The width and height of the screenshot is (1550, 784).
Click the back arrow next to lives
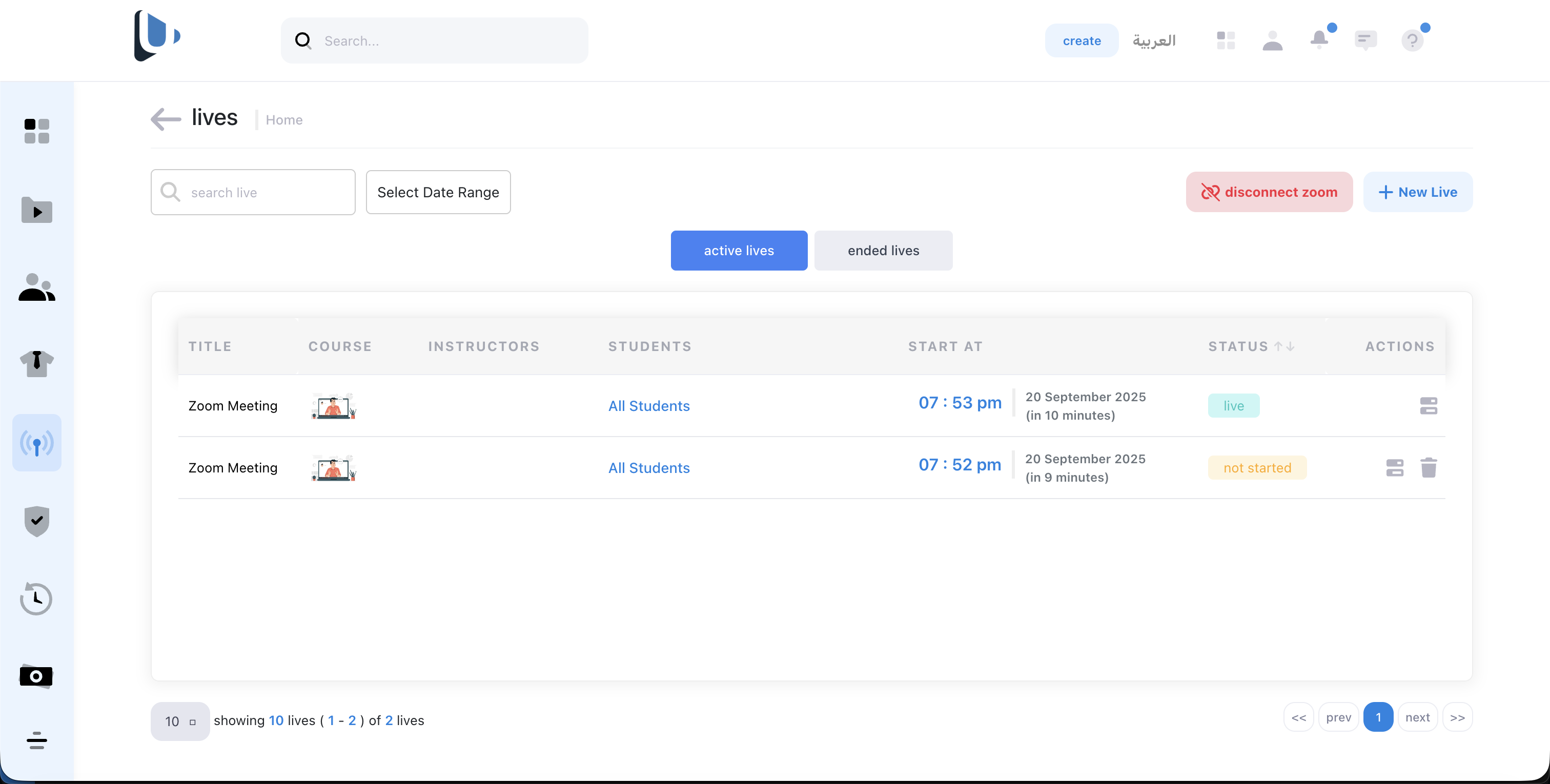click(x=166, y=119)
